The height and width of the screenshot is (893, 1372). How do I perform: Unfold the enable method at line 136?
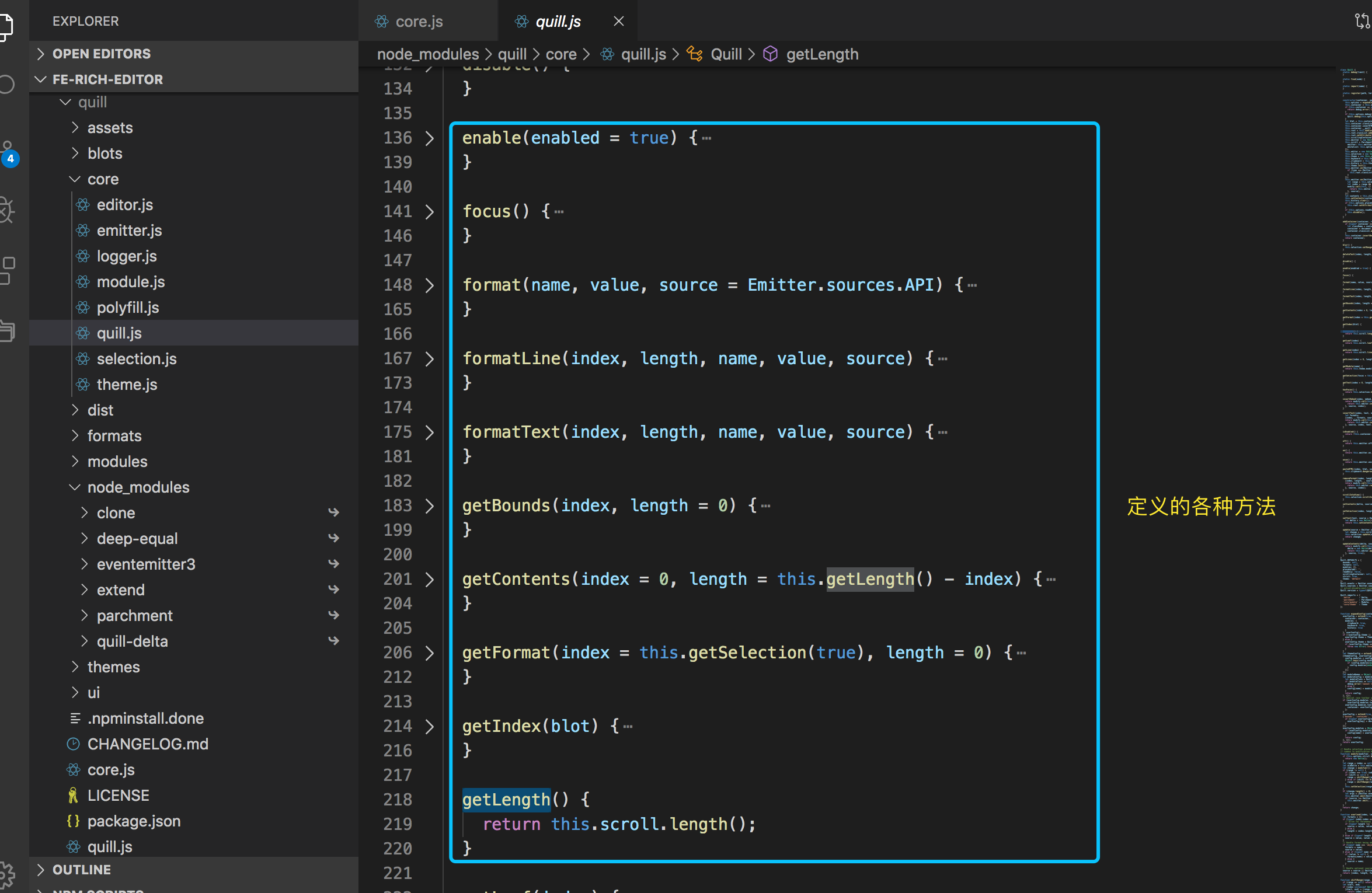point(430,138)
